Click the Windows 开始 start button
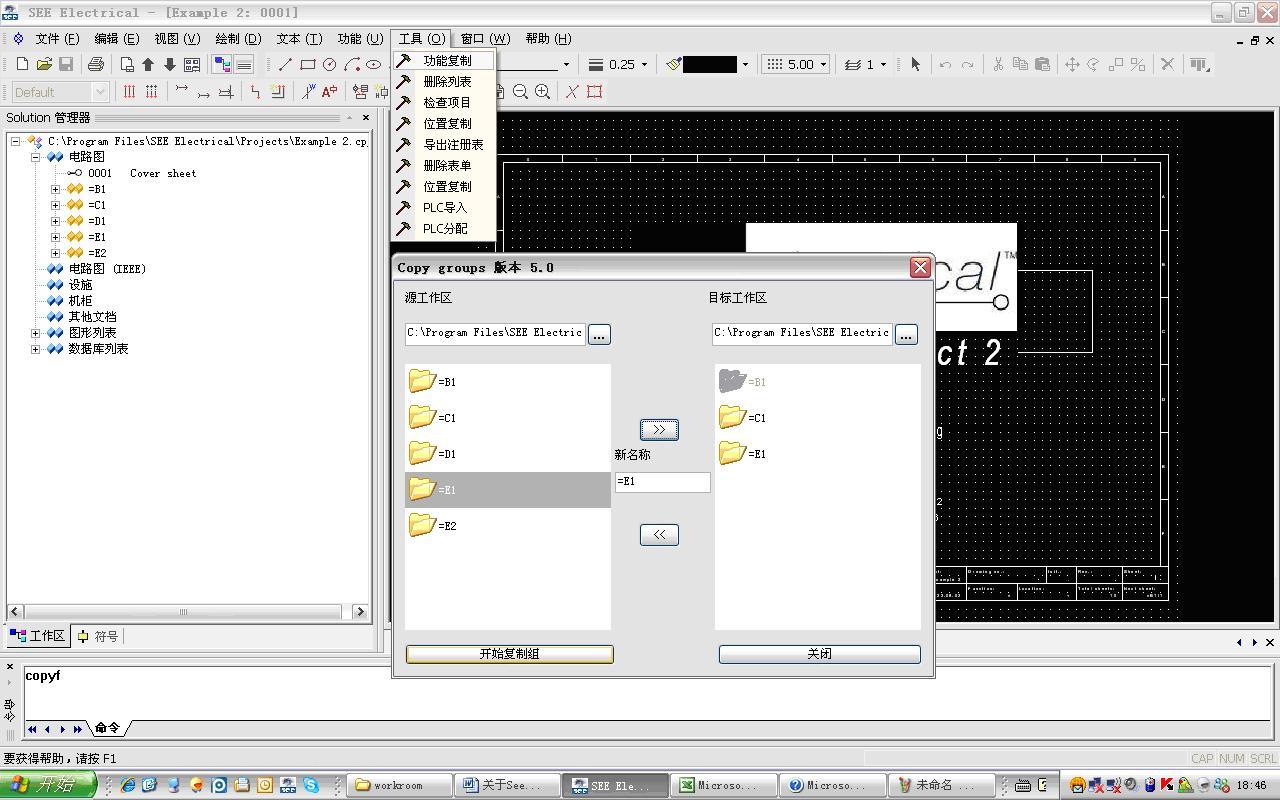 pyautogui.click(x=48, y=785)
